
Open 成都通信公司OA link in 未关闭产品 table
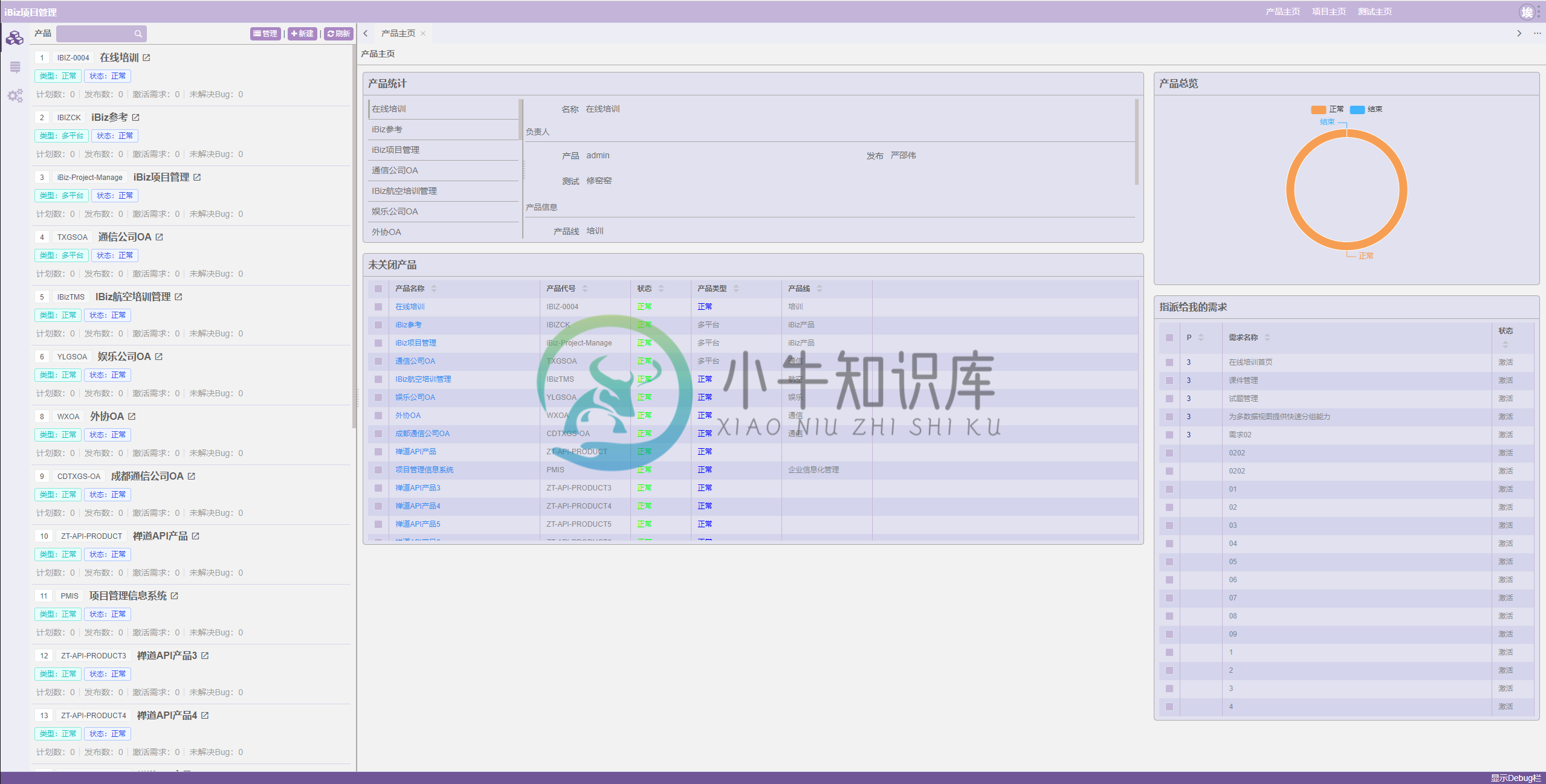click(x=422, y=434)
